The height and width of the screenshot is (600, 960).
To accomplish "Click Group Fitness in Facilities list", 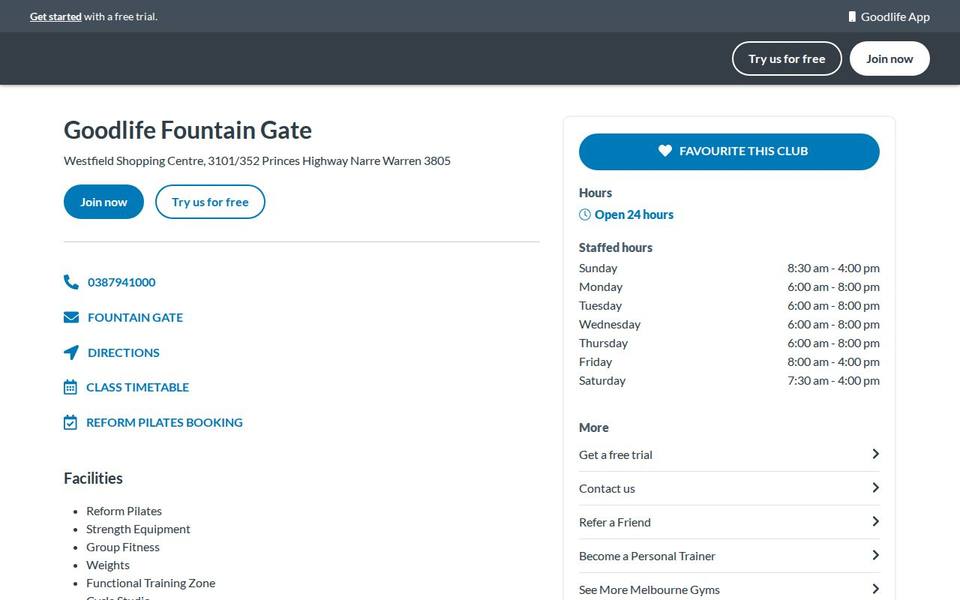I will pos(122,547).
